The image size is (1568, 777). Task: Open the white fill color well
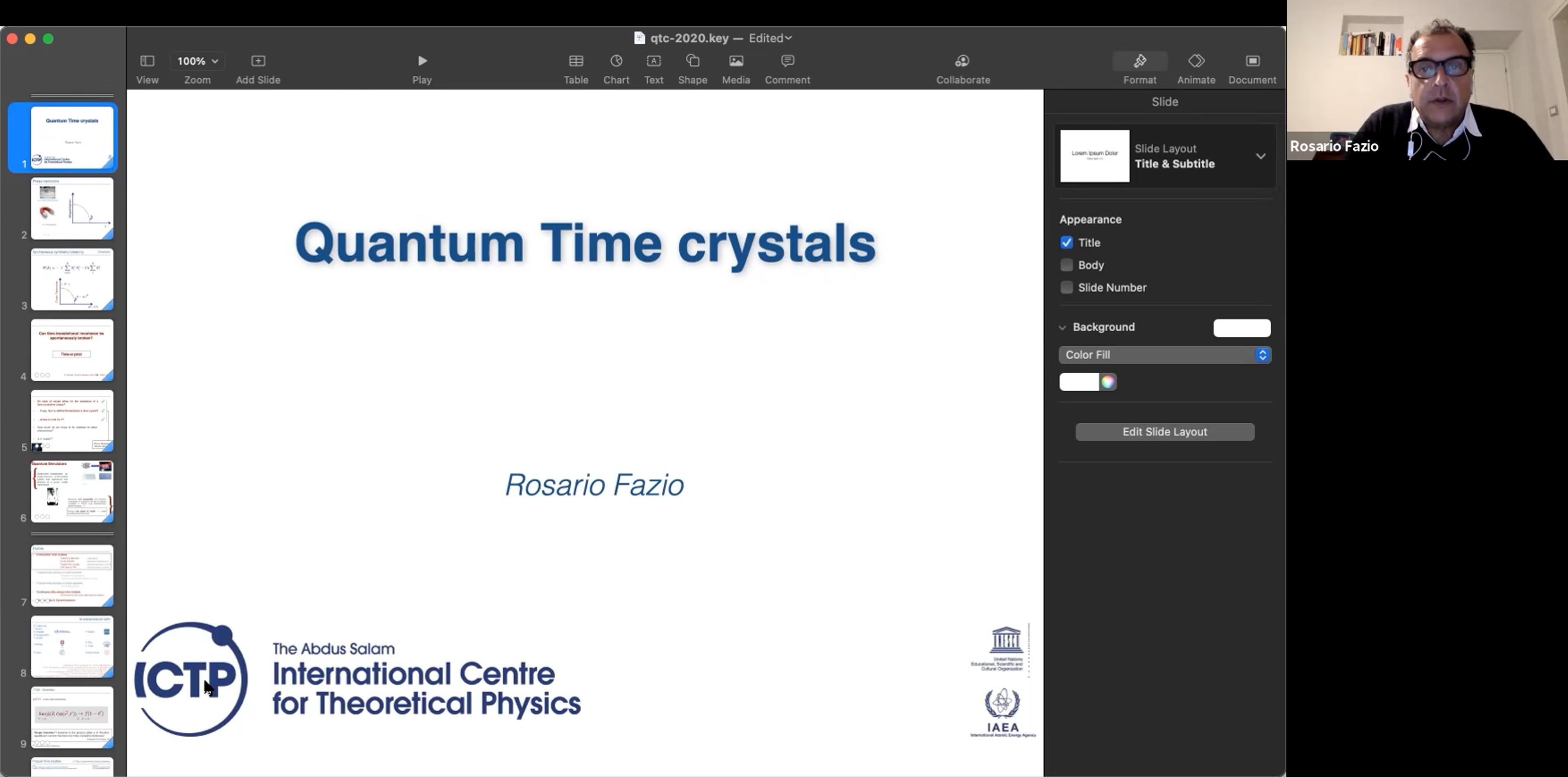point(1079,381)
